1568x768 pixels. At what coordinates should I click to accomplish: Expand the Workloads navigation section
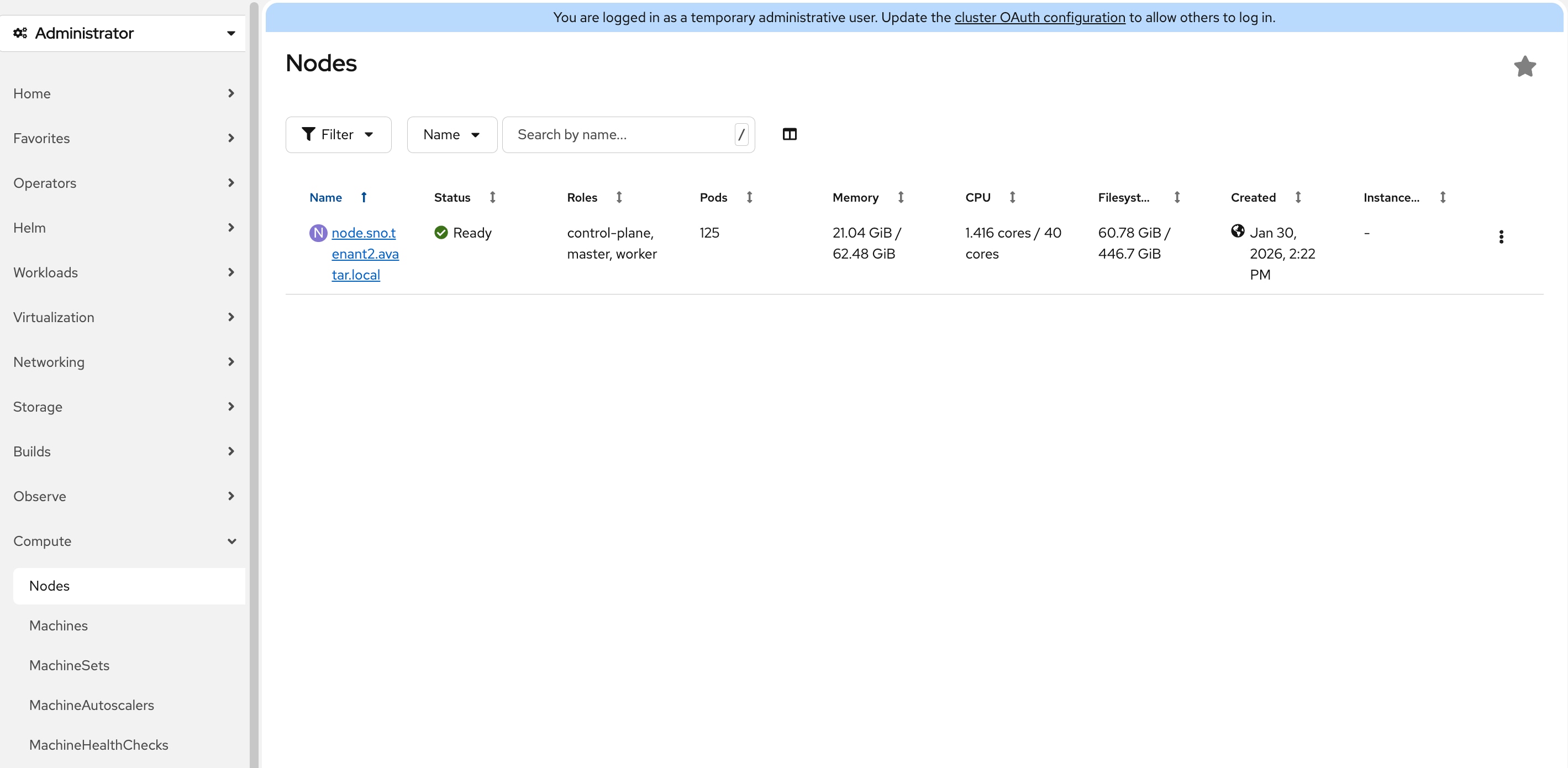coord(124,272)
